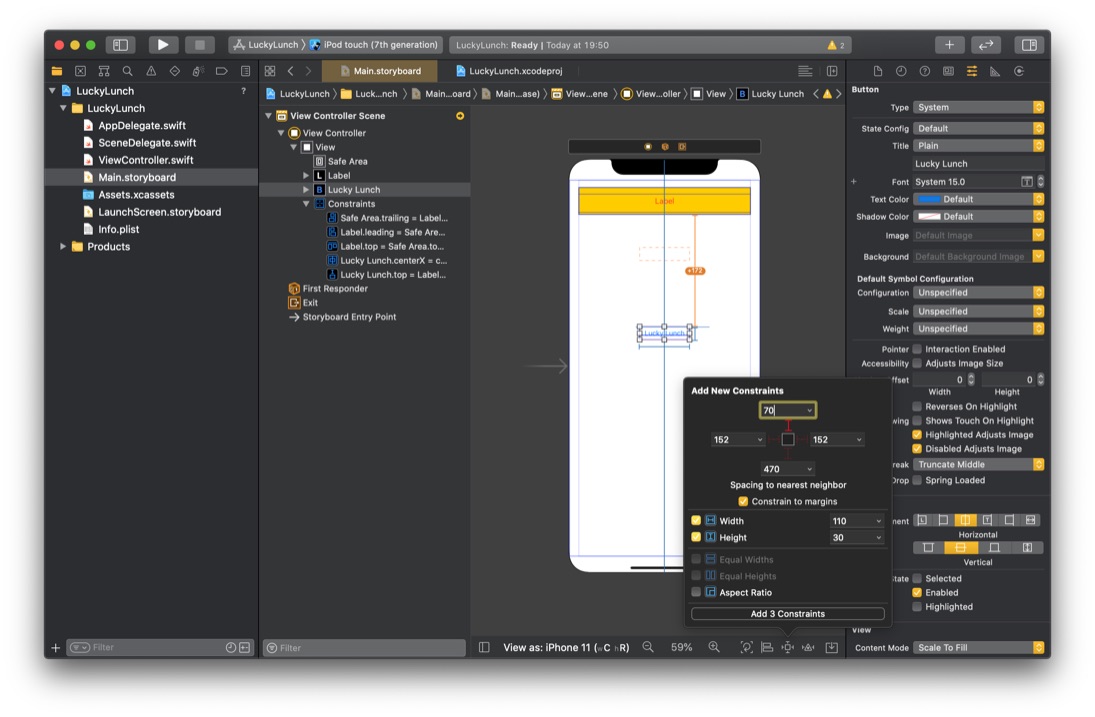The width and height of the screenshot is (1095, 717).
Task: Zoom out the storyboard canvas
Action: [648, 647]
